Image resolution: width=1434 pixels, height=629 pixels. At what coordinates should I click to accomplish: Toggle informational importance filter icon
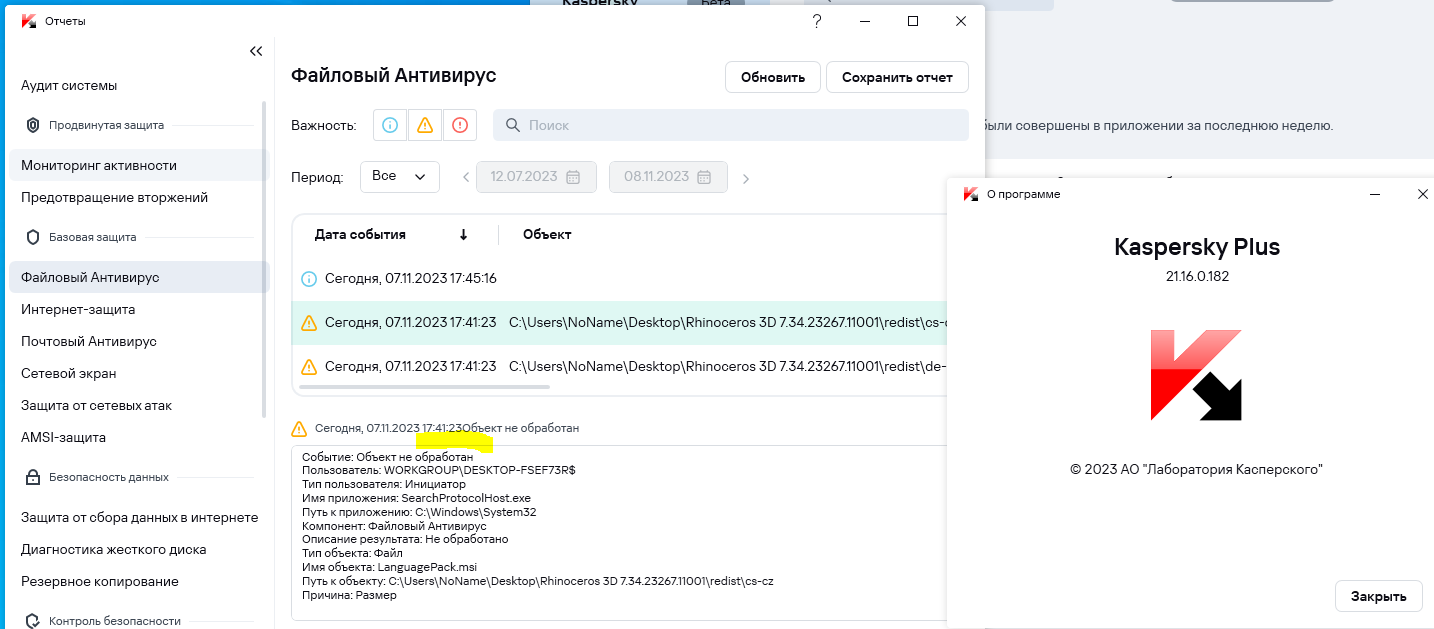(391, 125)
